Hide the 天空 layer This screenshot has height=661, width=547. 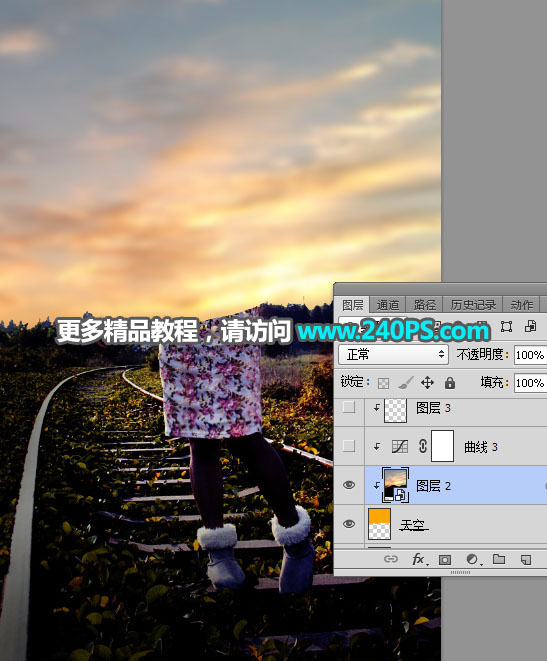[349, 524]
